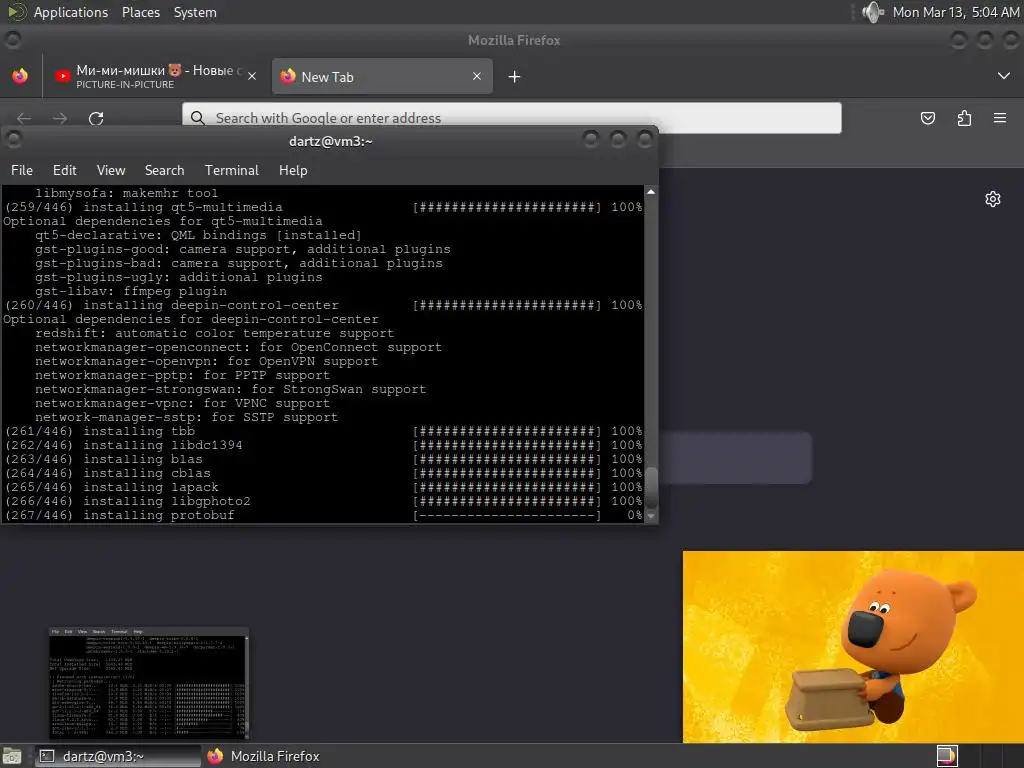Open the terminal Help menu
The height and width of the screenshot is (768, 1024).
pos(293,170)
